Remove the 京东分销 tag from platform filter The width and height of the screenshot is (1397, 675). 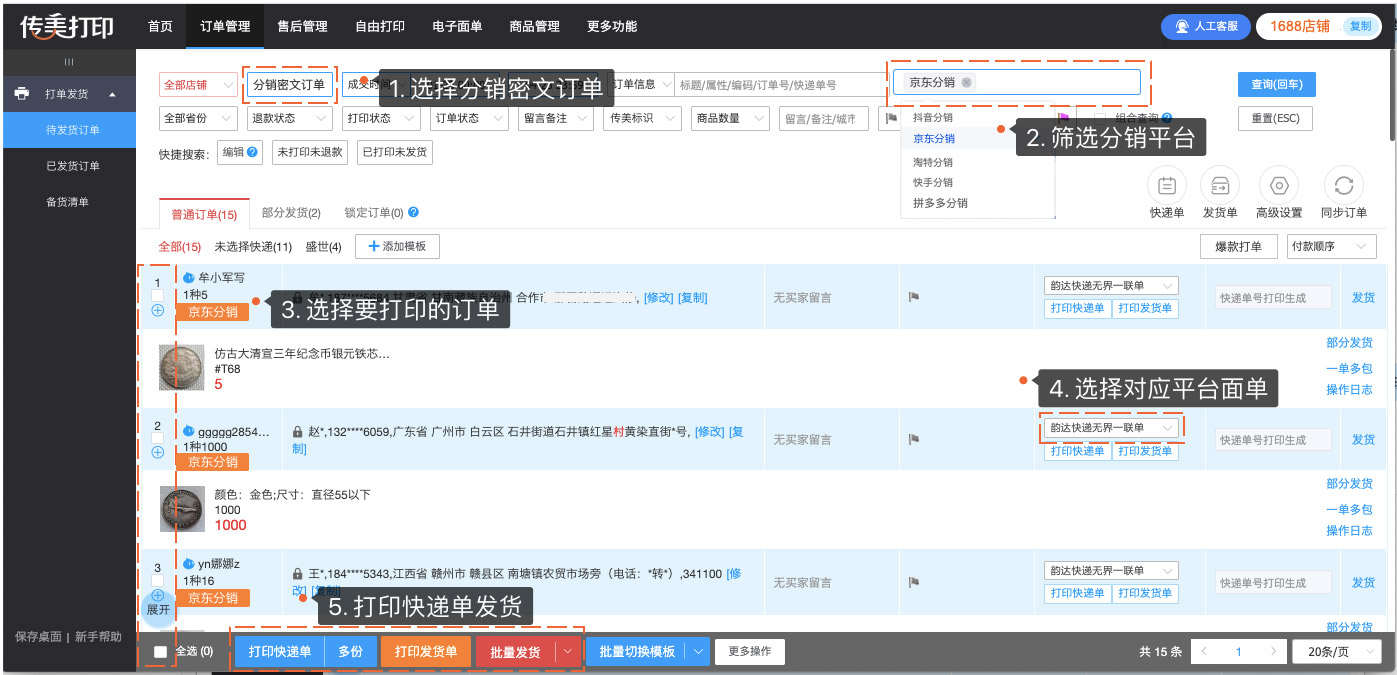[966, 83]
